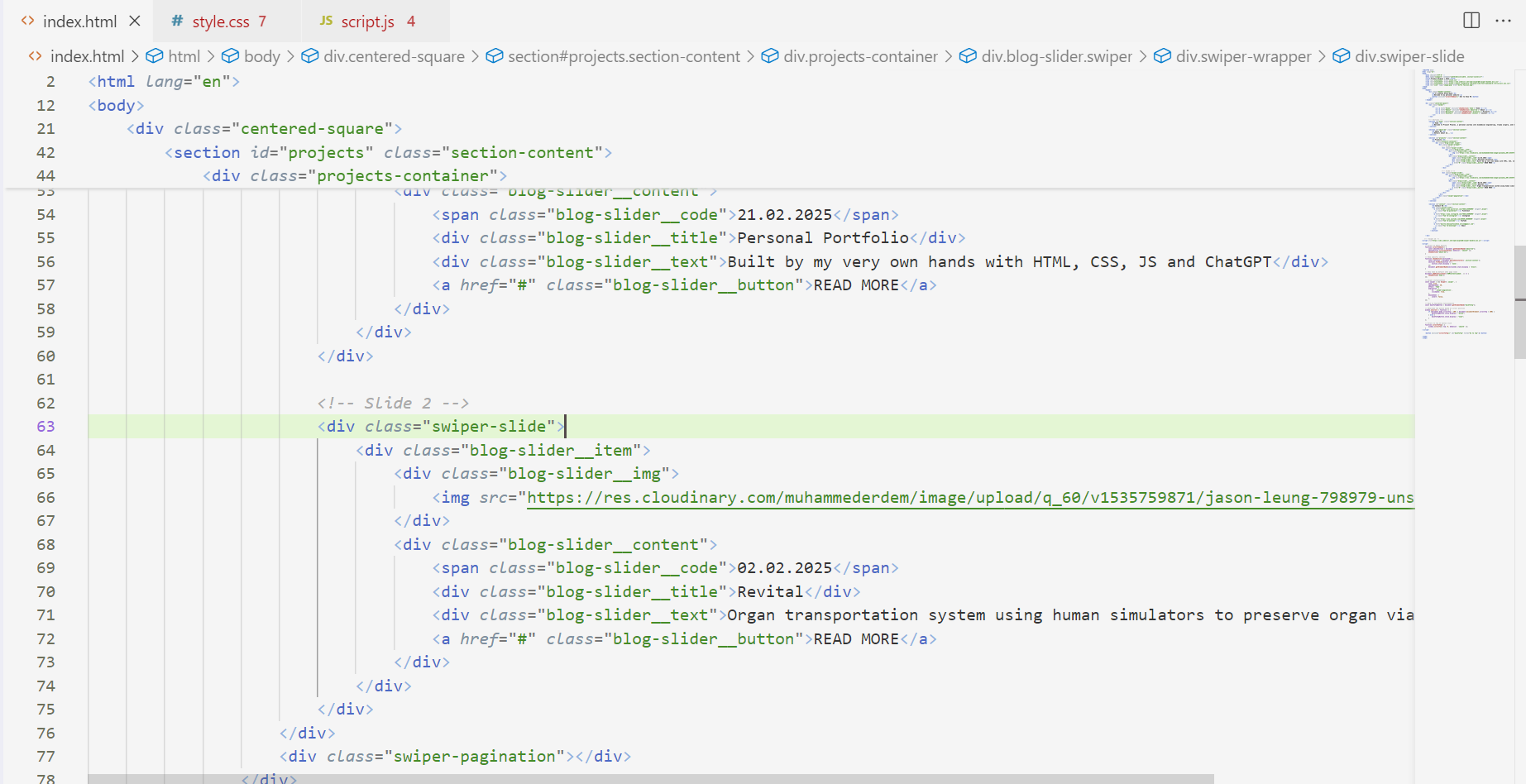This screenshot has height=784, width=1526.
Task: Click the text 'Built by my very own hands'
Action: tap(851, 261)
